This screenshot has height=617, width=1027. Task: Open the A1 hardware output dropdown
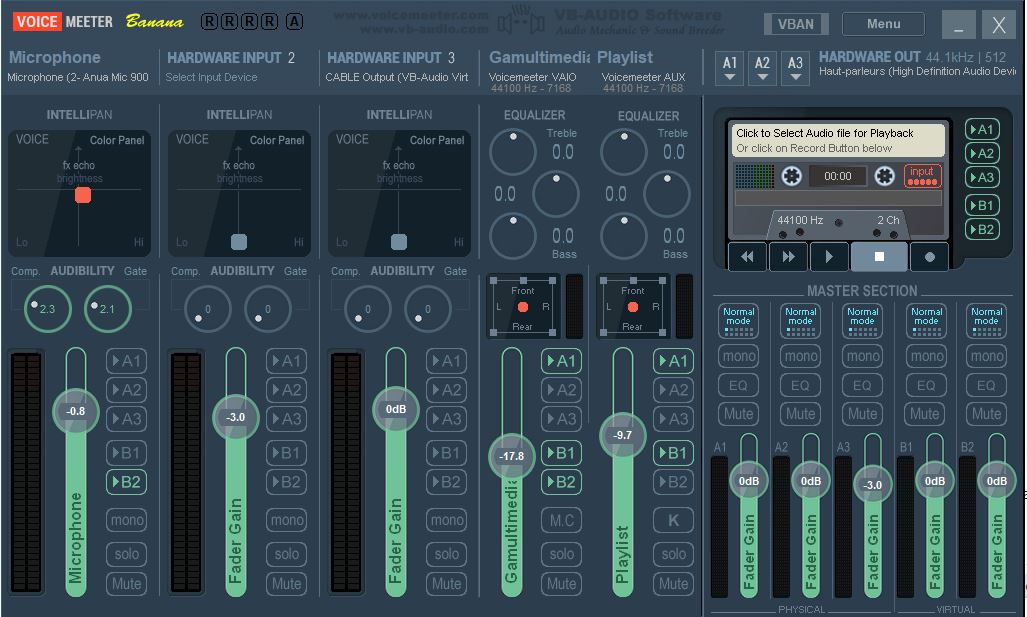(730, 68)
